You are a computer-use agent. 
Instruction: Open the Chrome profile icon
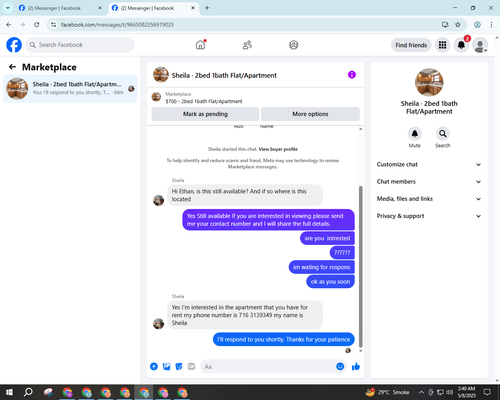coord(477,25)
